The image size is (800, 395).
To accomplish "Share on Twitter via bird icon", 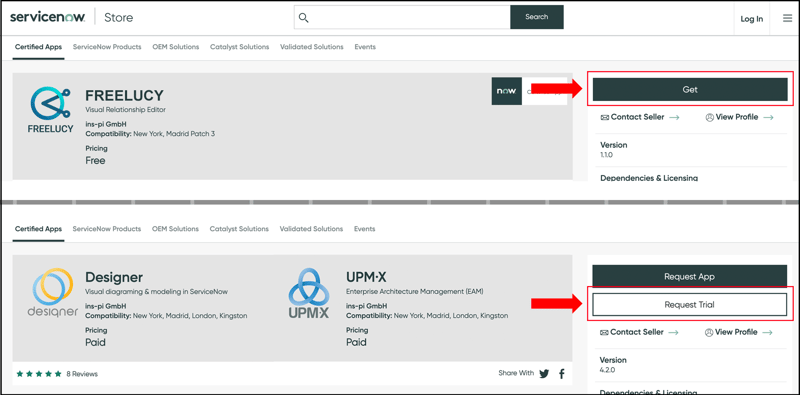I will [544, 374].
